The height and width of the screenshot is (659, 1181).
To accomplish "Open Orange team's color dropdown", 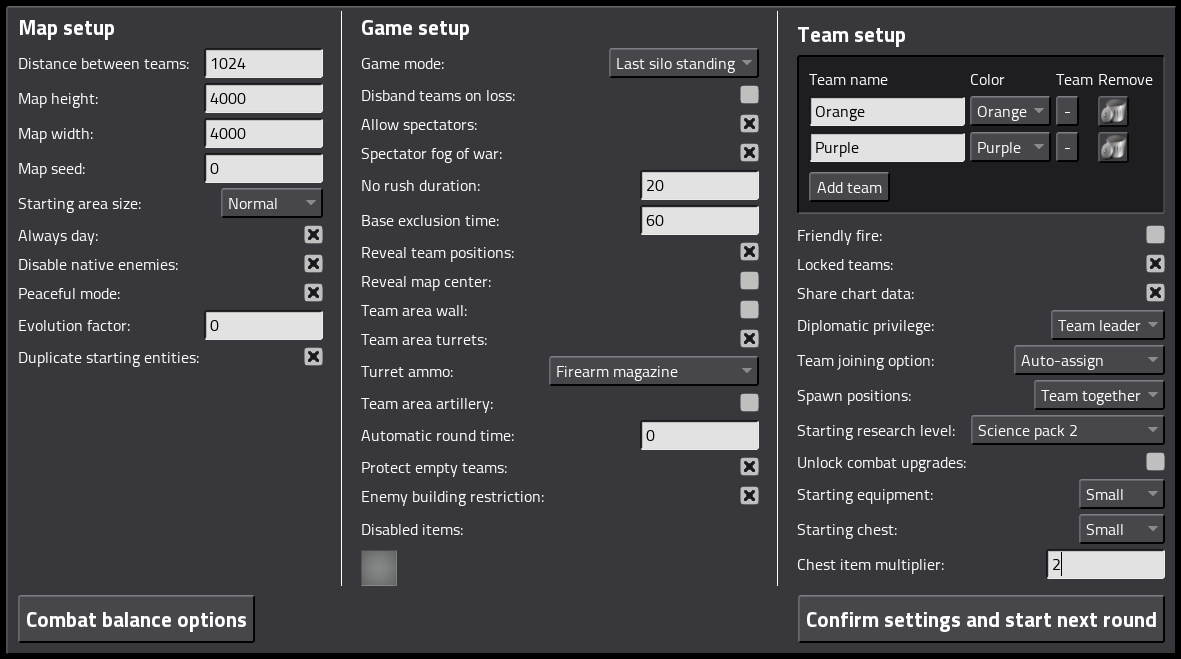I will pyautogui.click(x=1009, y=112).
